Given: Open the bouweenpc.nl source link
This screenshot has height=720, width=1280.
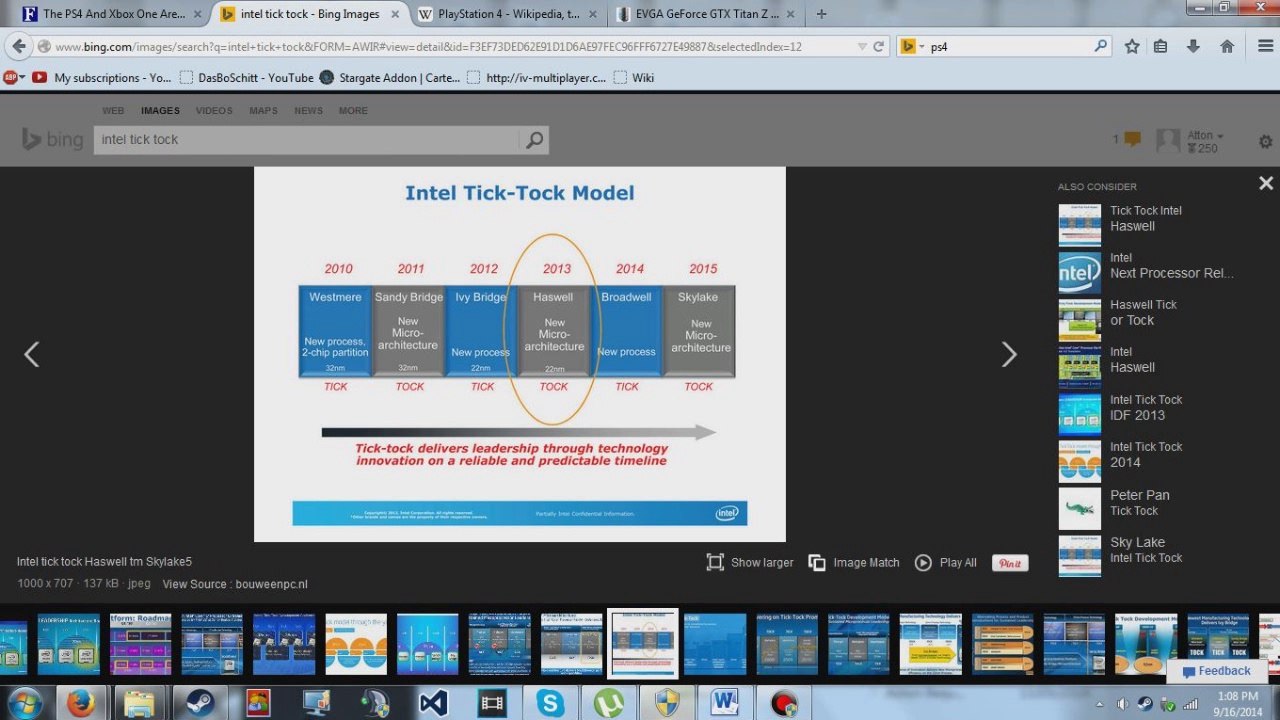Looking at the screenshot, I should pos(270,584).
